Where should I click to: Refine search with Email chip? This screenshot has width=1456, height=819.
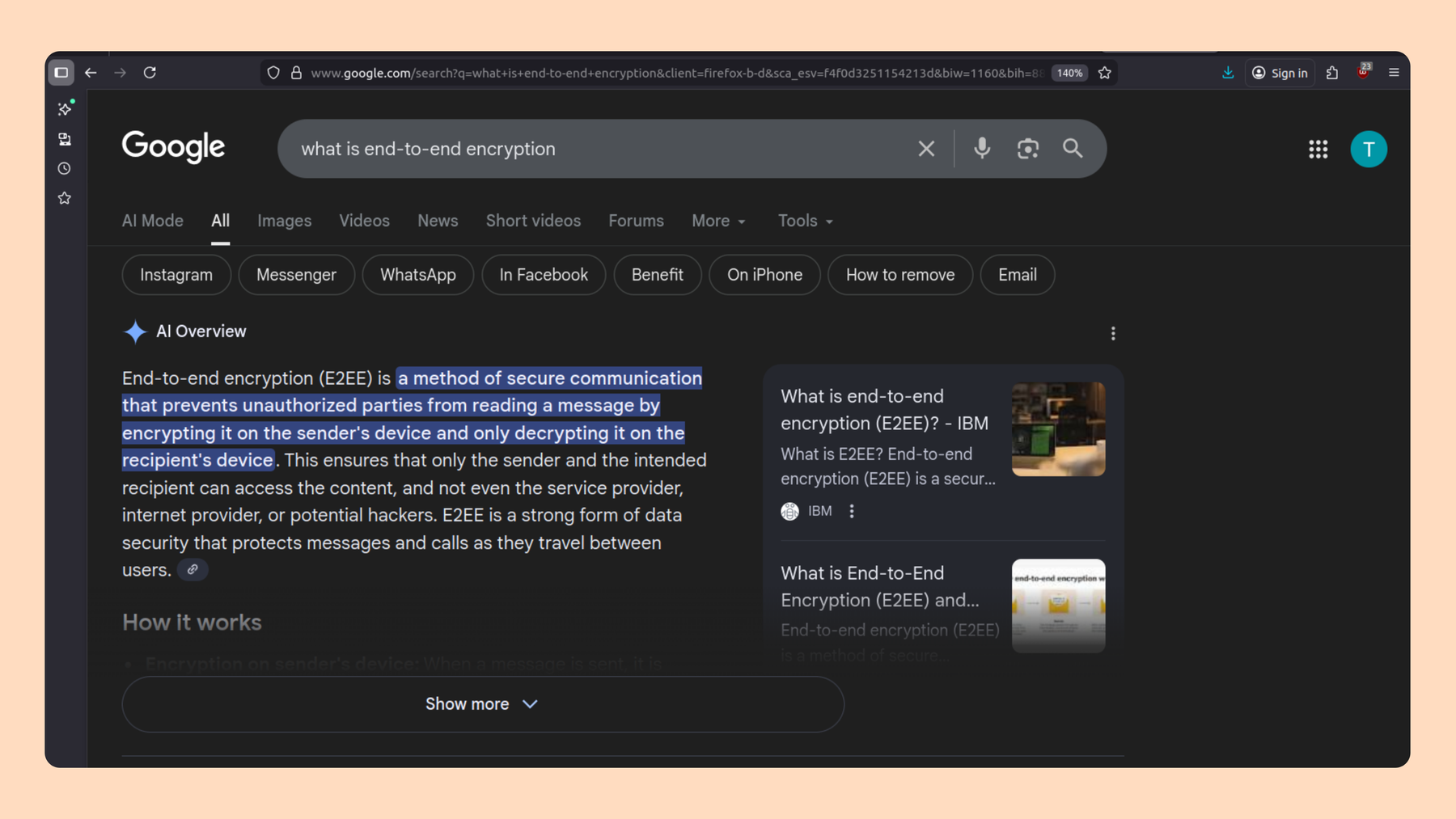coord(1018,275)
